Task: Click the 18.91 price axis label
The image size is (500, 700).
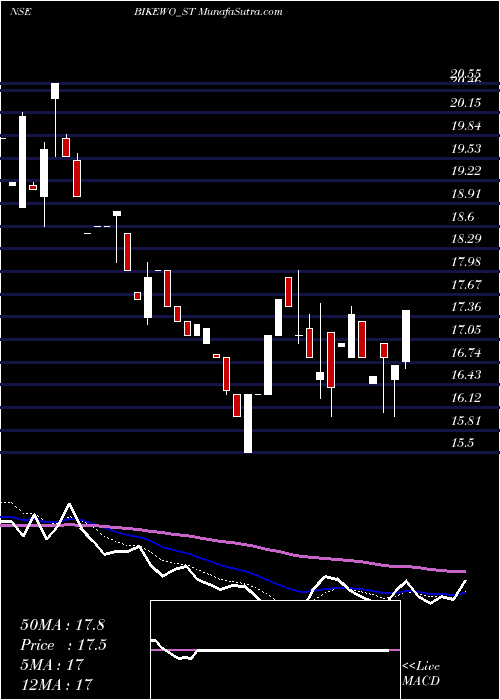Action: pos(465,194)
